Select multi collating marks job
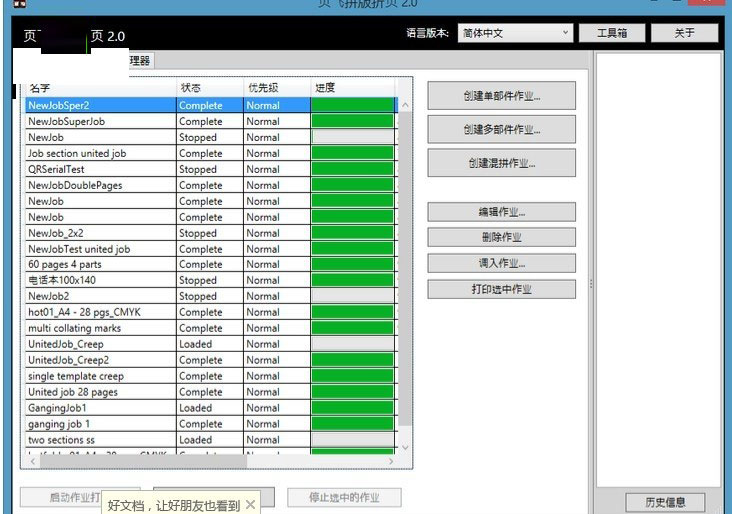Viewport: 732px width, 514px height. pyautogui.click(x=210, y=328)
